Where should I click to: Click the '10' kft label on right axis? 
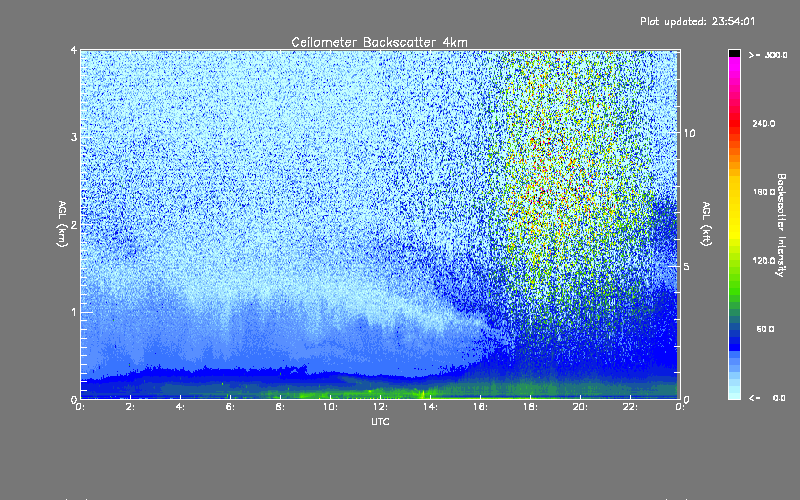coord(689,133)
